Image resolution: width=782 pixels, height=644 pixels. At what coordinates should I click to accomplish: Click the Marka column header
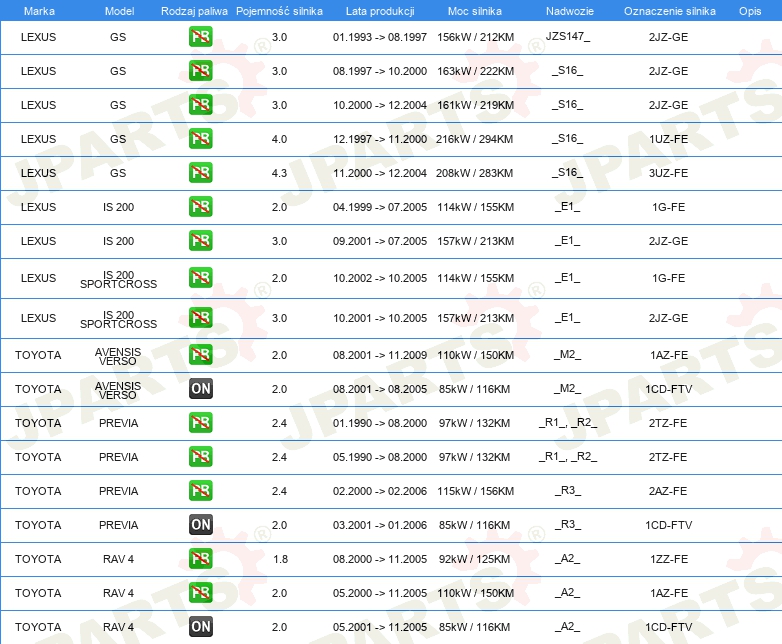[39, 11]
